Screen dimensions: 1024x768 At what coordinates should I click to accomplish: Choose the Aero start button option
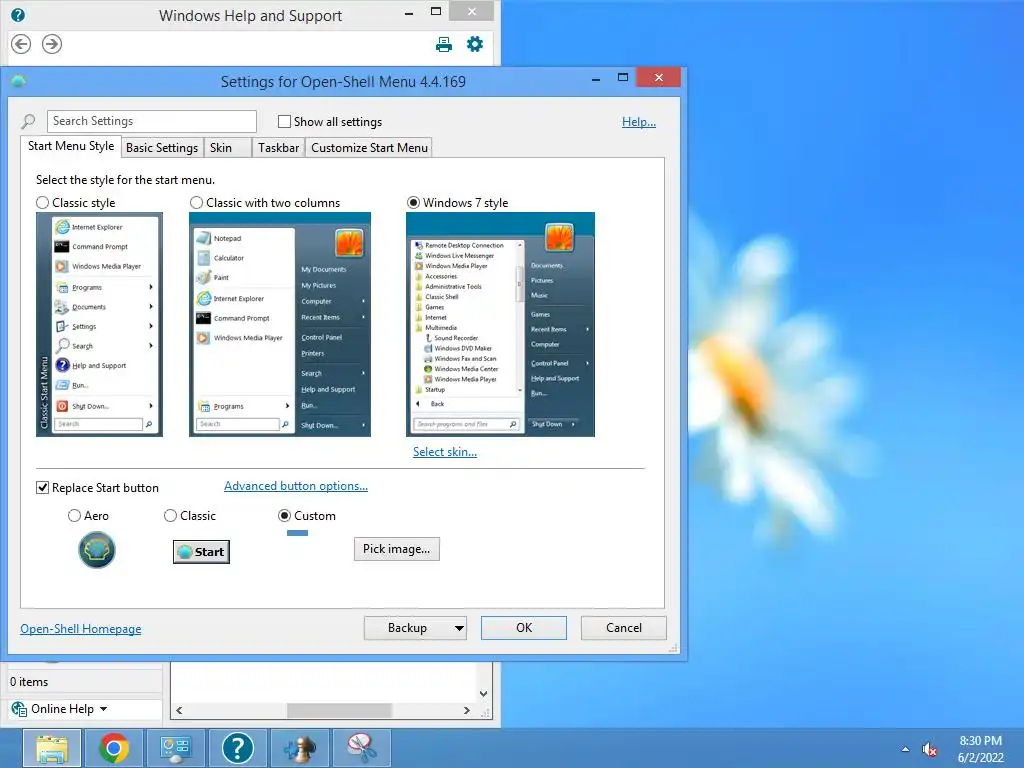tap(74, 516)
